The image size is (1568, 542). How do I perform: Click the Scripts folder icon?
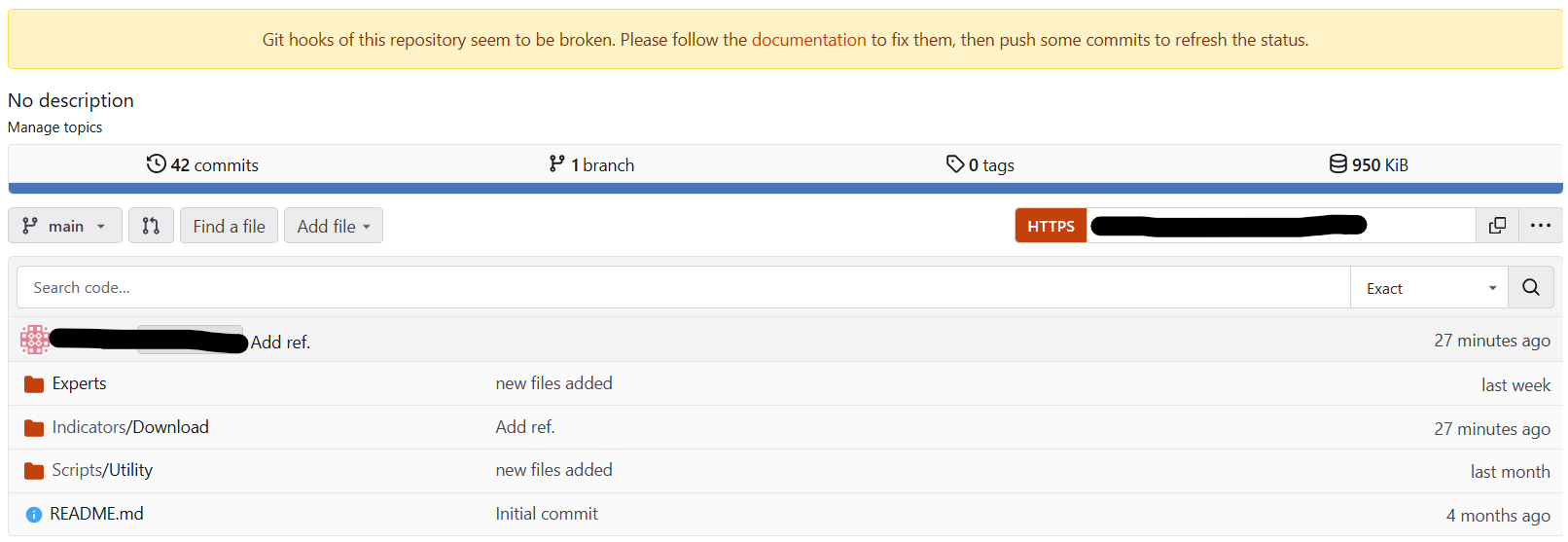coord(34,471)
